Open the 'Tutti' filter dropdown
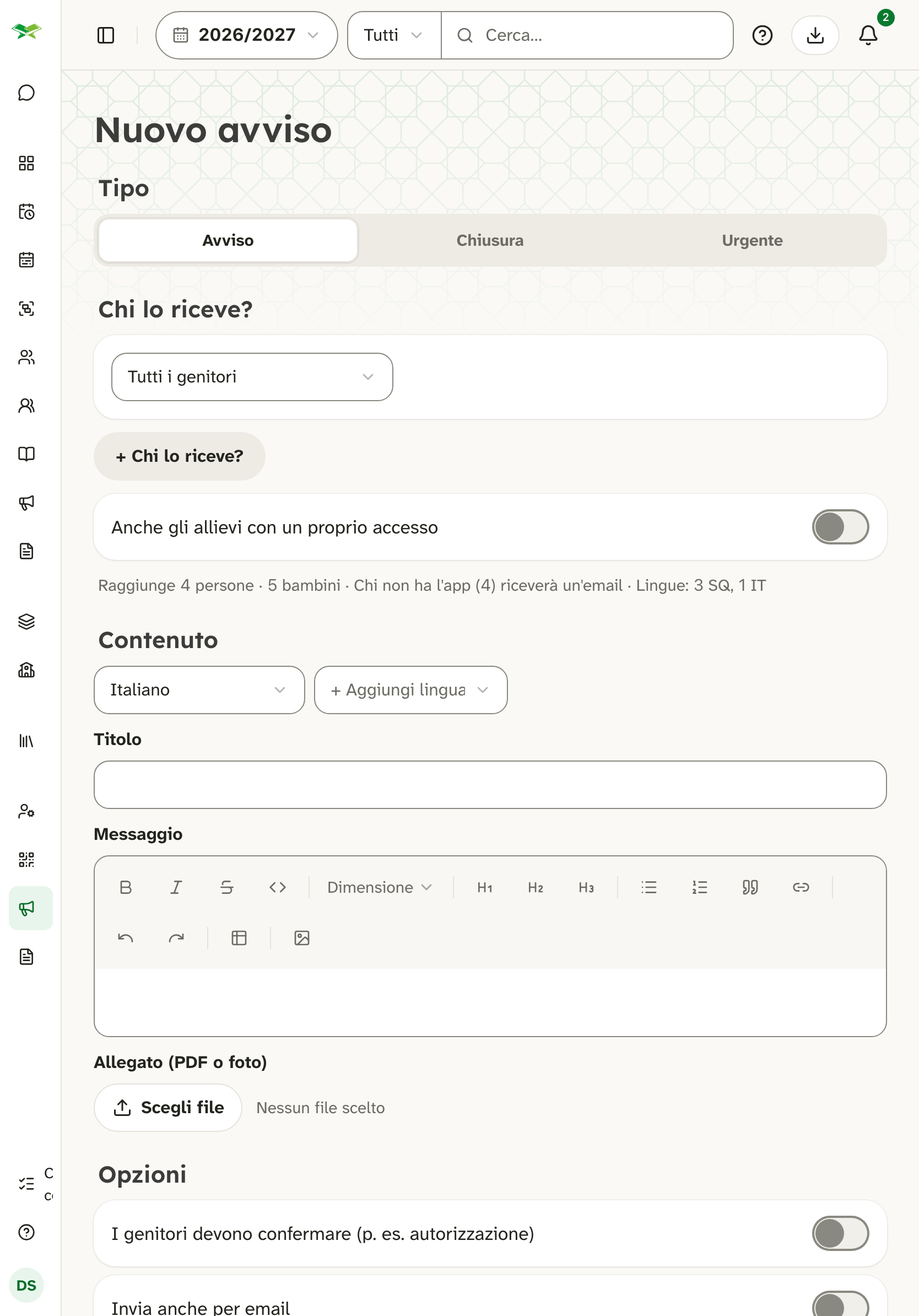This screenshot has width=919, height=1316. tap(394, 35)
